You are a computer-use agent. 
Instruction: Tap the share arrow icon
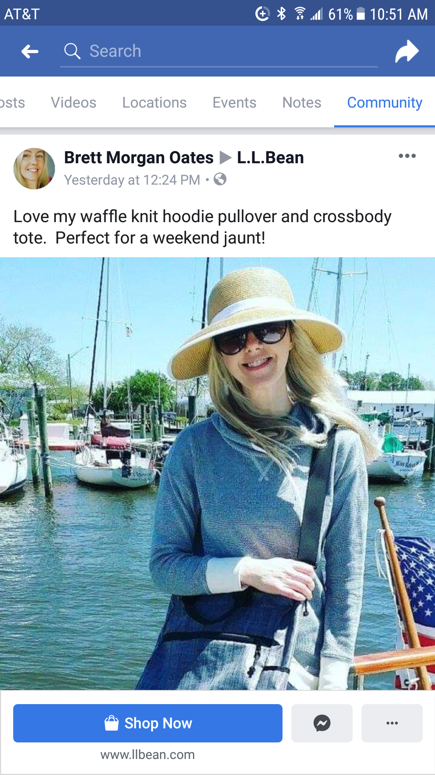coord(406,51)
